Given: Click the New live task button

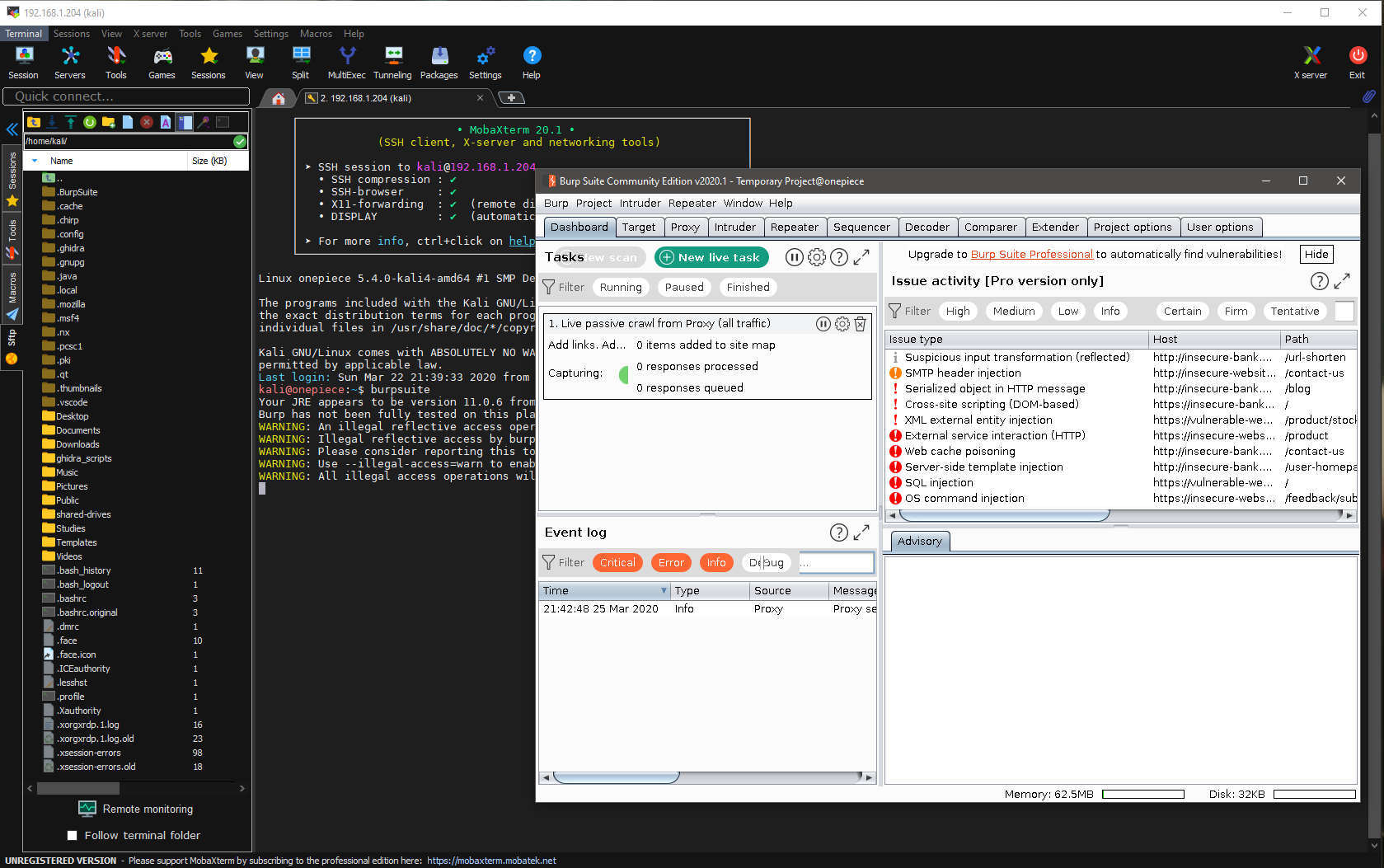Looking at the screenshot, I should 711,257.
